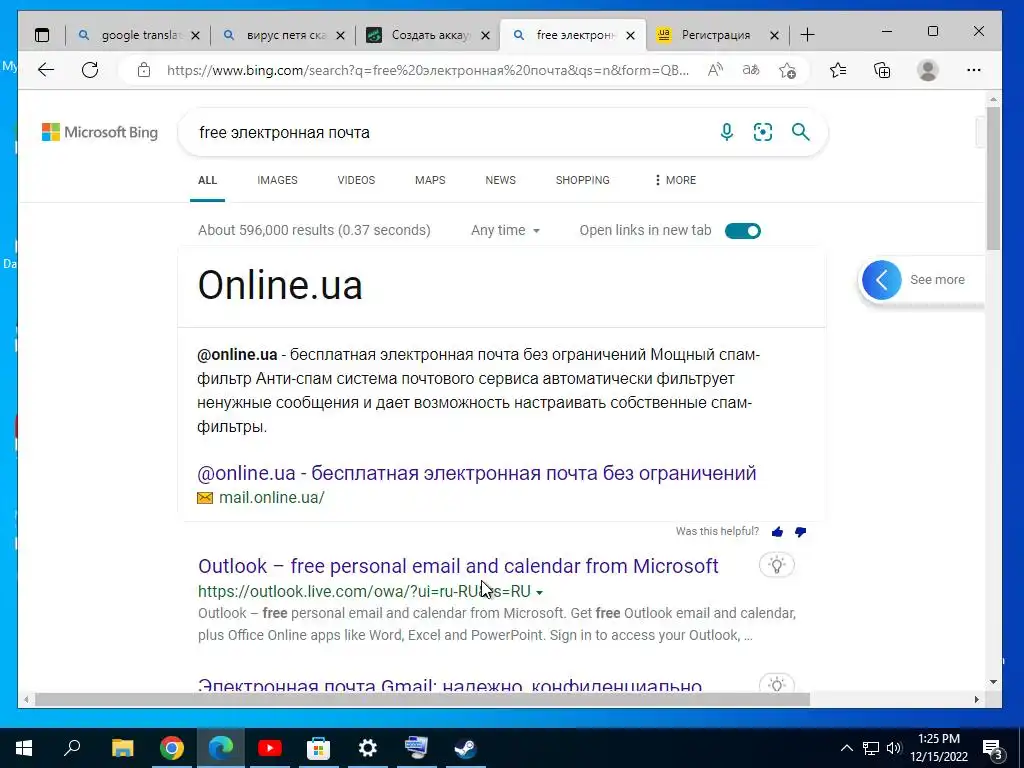Click the lightbulb icon beside Outlook result

[776, 565]
